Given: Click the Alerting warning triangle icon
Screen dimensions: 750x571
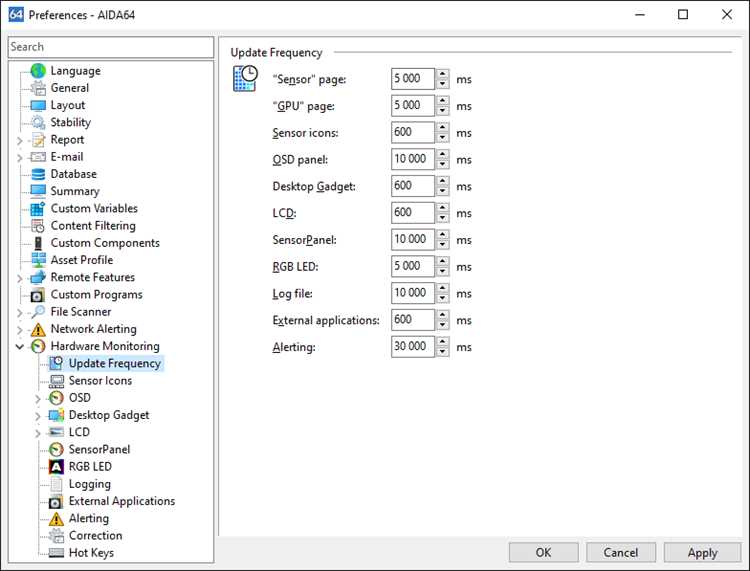Looking at the screenshot, I should point(56,518).
